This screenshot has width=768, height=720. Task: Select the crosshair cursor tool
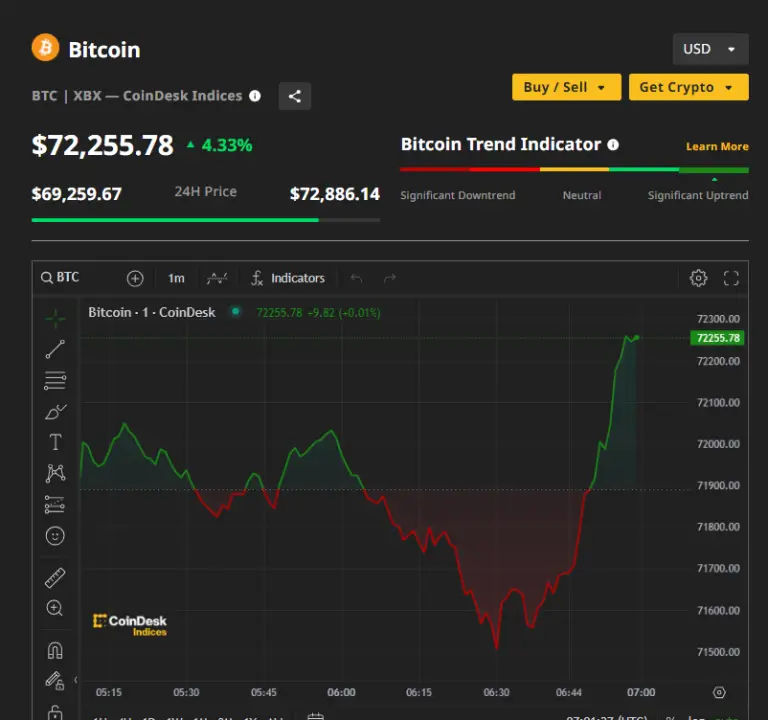pos(55,318)
